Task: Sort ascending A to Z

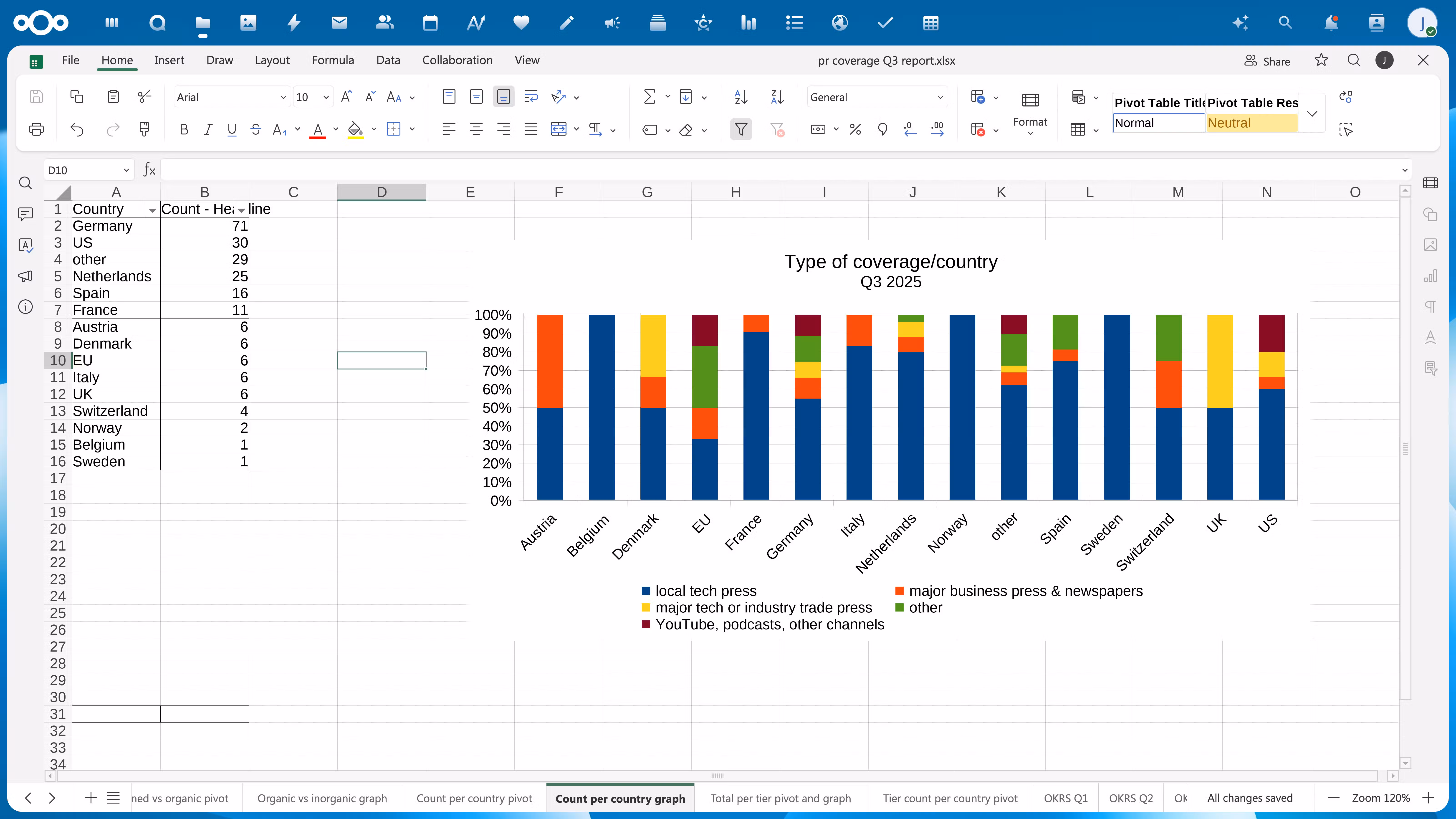Action: (x=741, y=97)
